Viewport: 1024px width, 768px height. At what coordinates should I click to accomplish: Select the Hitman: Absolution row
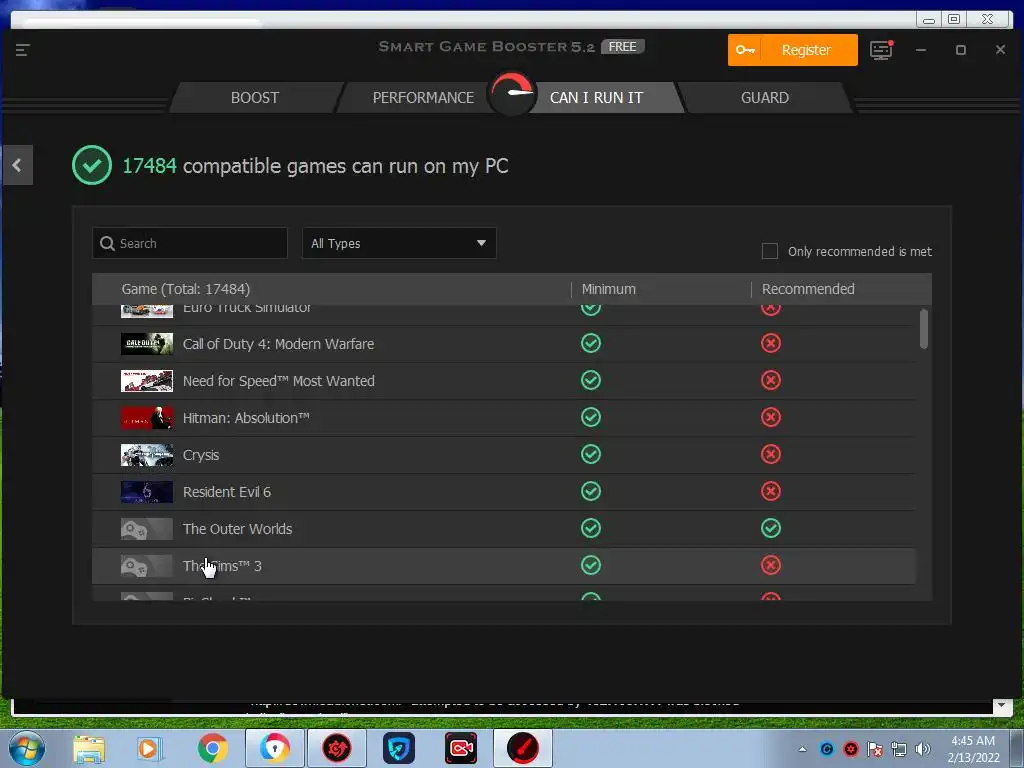[x=504, y=418]
